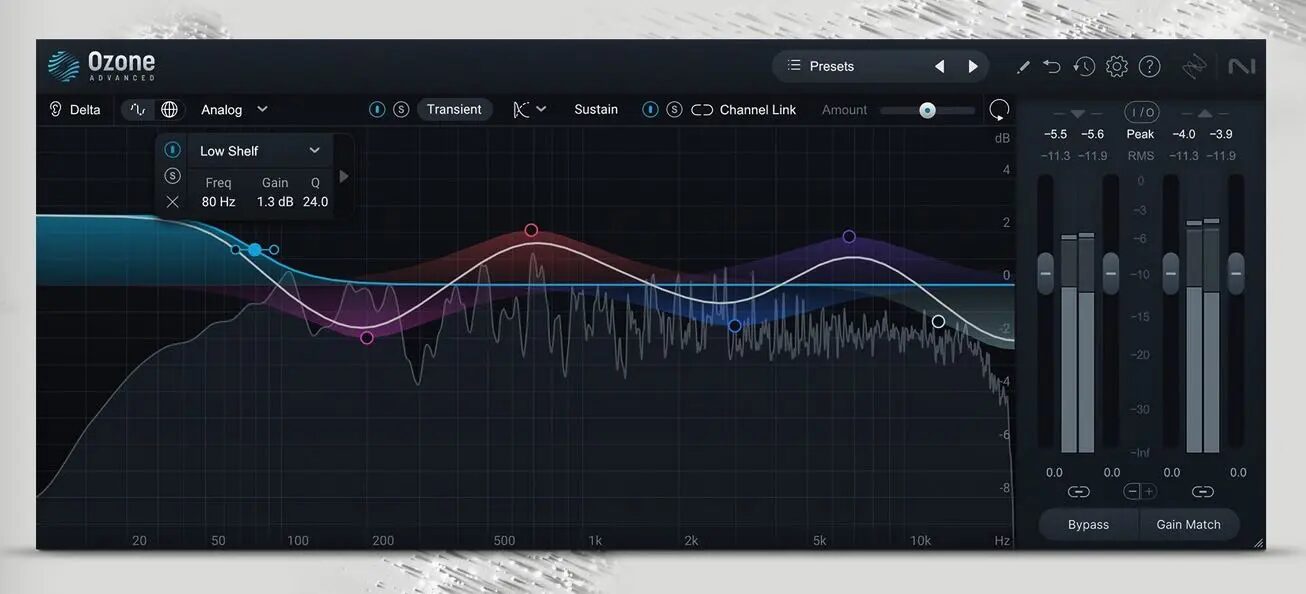Open the Analog mode dropdown

click(234, 109)
